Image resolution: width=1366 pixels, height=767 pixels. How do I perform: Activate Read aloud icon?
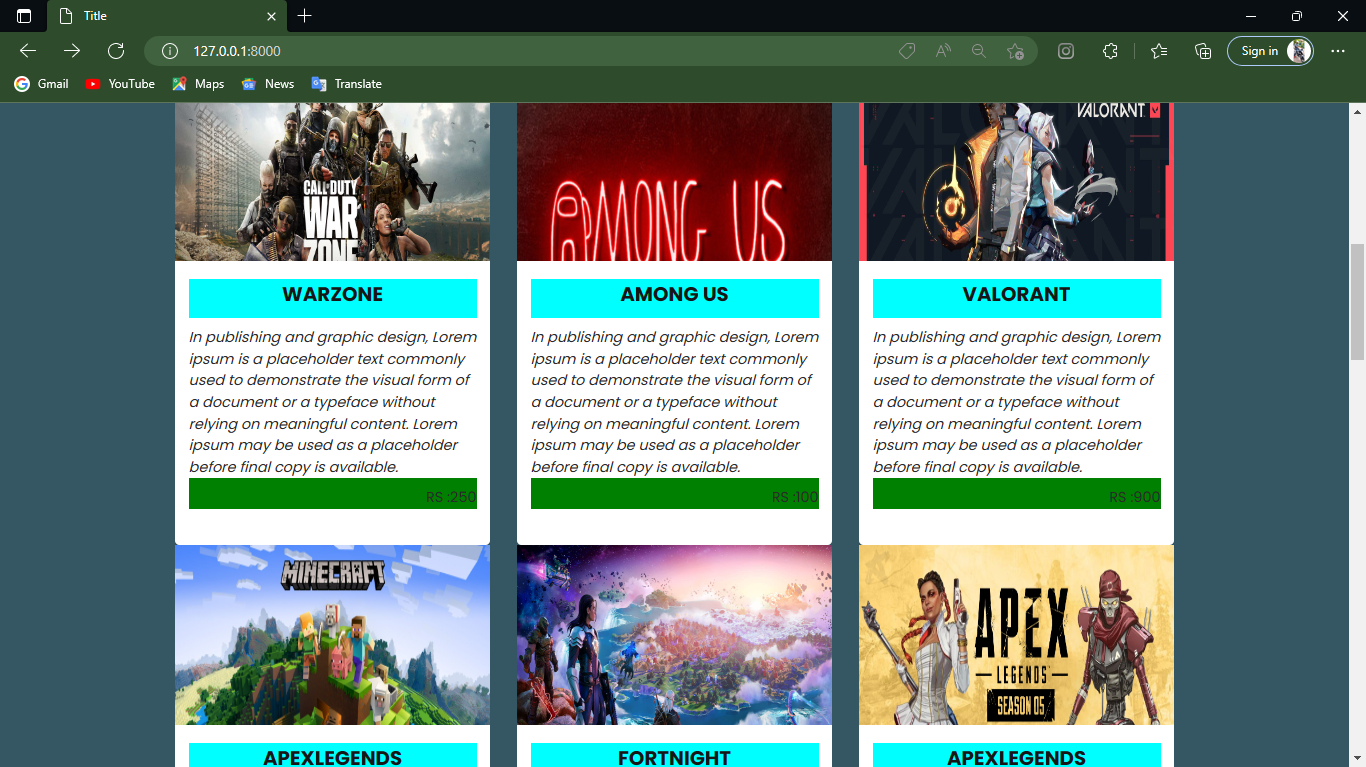(943, 51)
